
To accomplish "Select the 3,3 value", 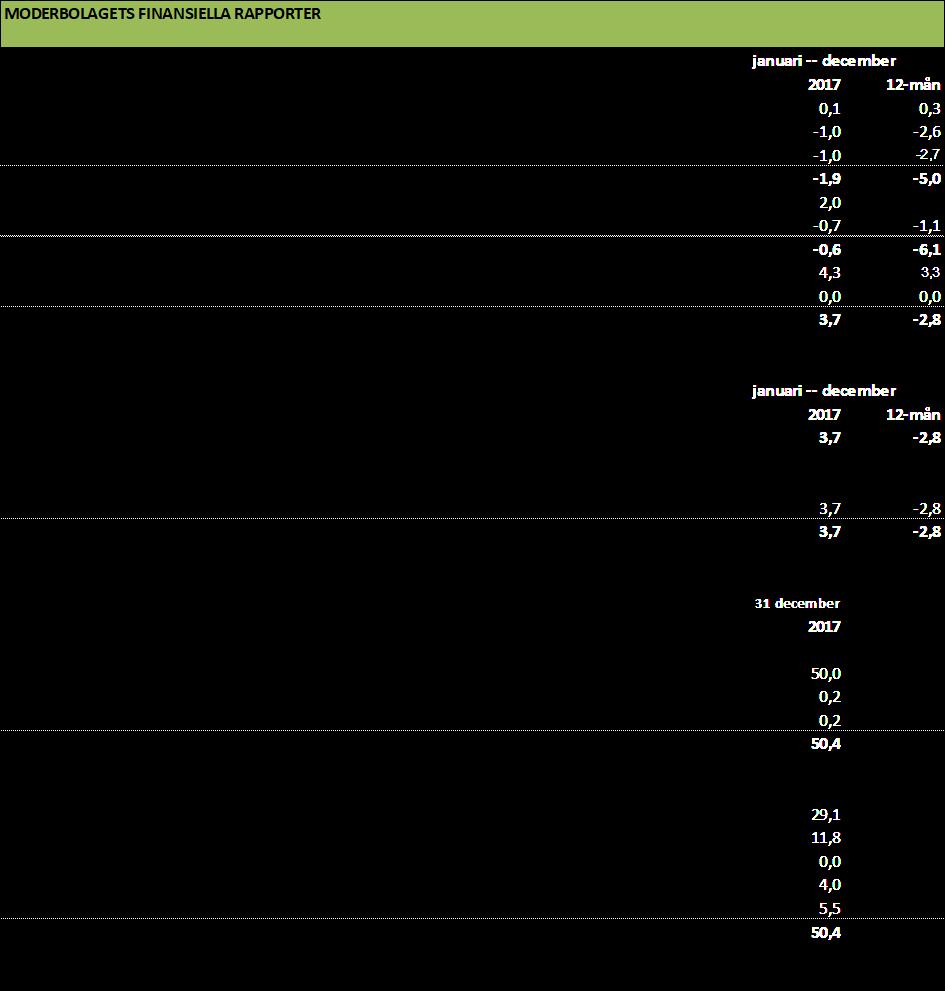I will coord(930,273).
